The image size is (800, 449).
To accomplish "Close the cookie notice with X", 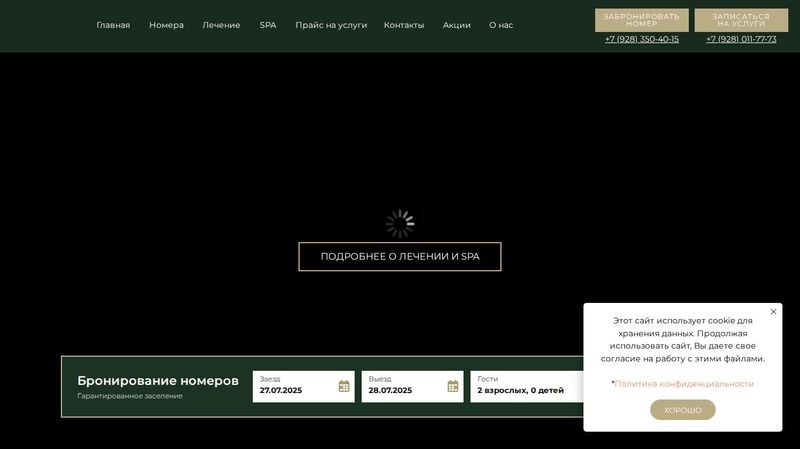I will click(x=773, y=312).
